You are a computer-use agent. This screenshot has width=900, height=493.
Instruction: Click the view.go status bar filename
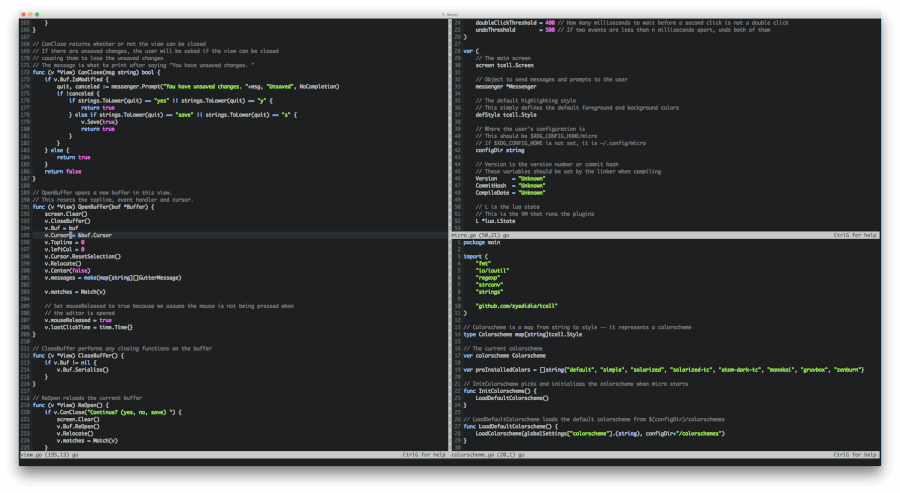point(31,454)
